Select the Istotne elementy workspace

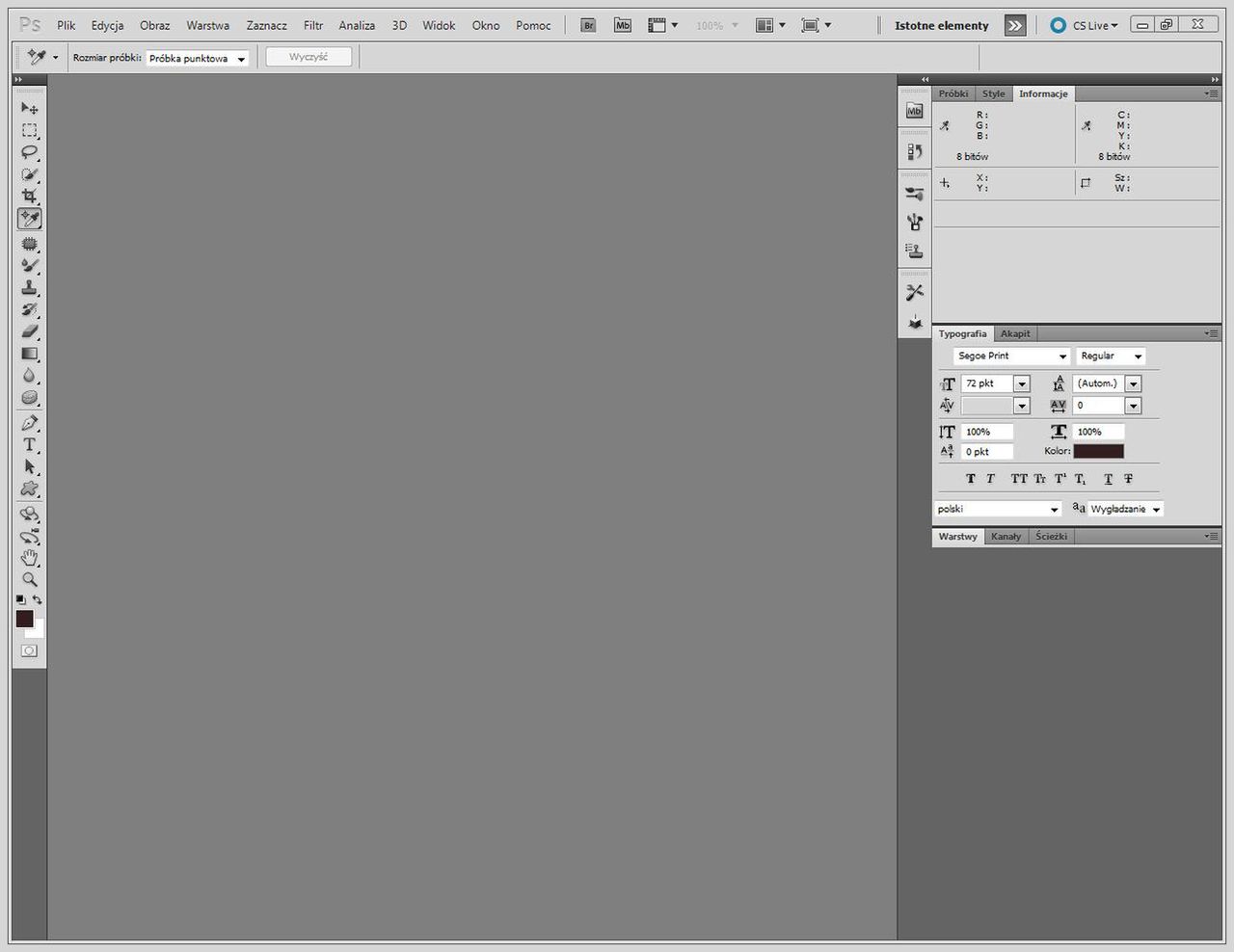[941, 25]
